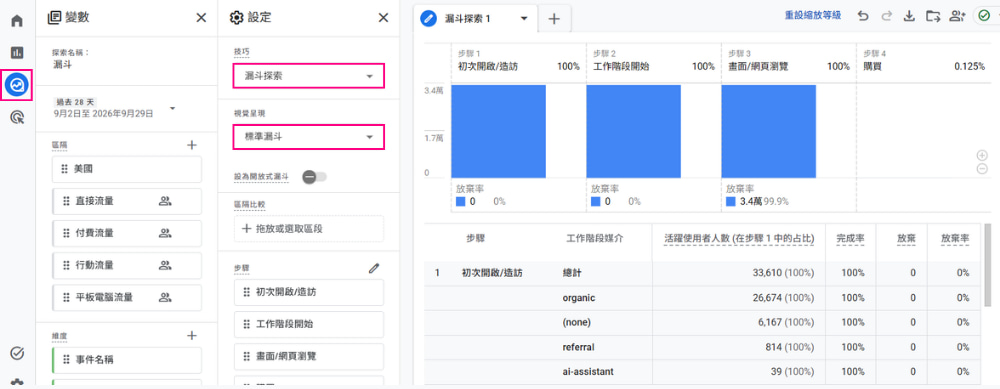
Task: Click the users icon on 平板電腦流量 segment
Action: 165,297
